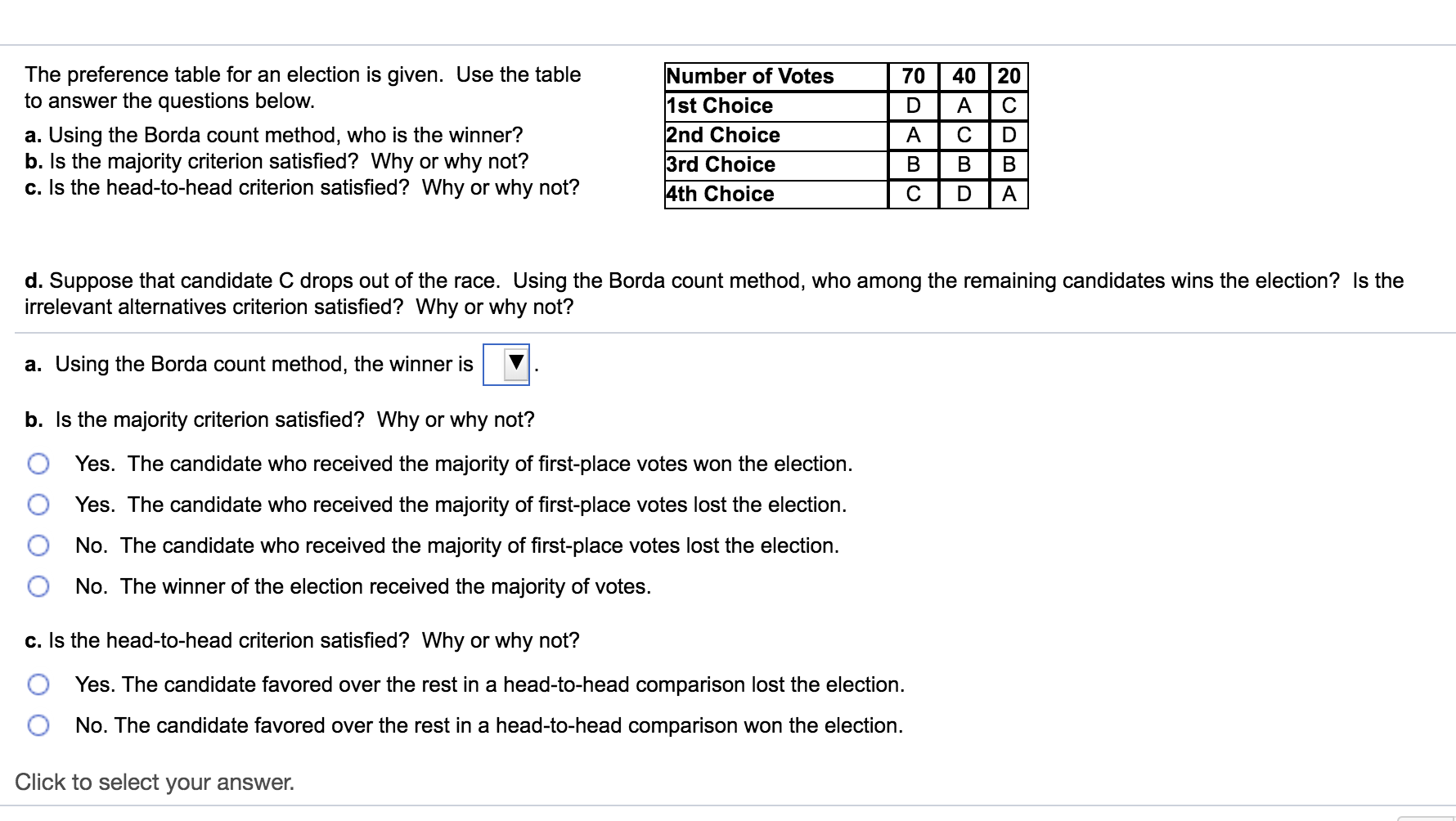Select 'No. The winner received the majority of votes'
This screenshot has height=821, width=1456.
38,585
